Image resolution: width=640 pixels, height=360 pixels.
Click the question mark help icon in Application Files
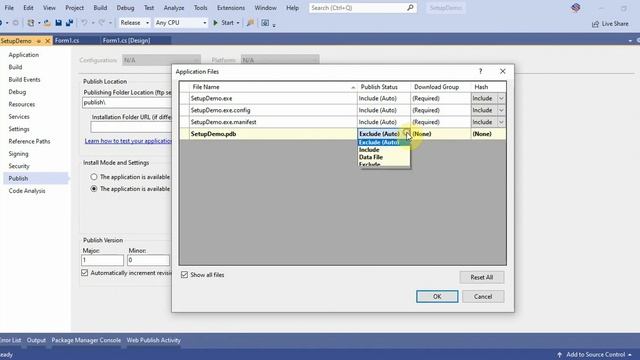click(480, 71)
